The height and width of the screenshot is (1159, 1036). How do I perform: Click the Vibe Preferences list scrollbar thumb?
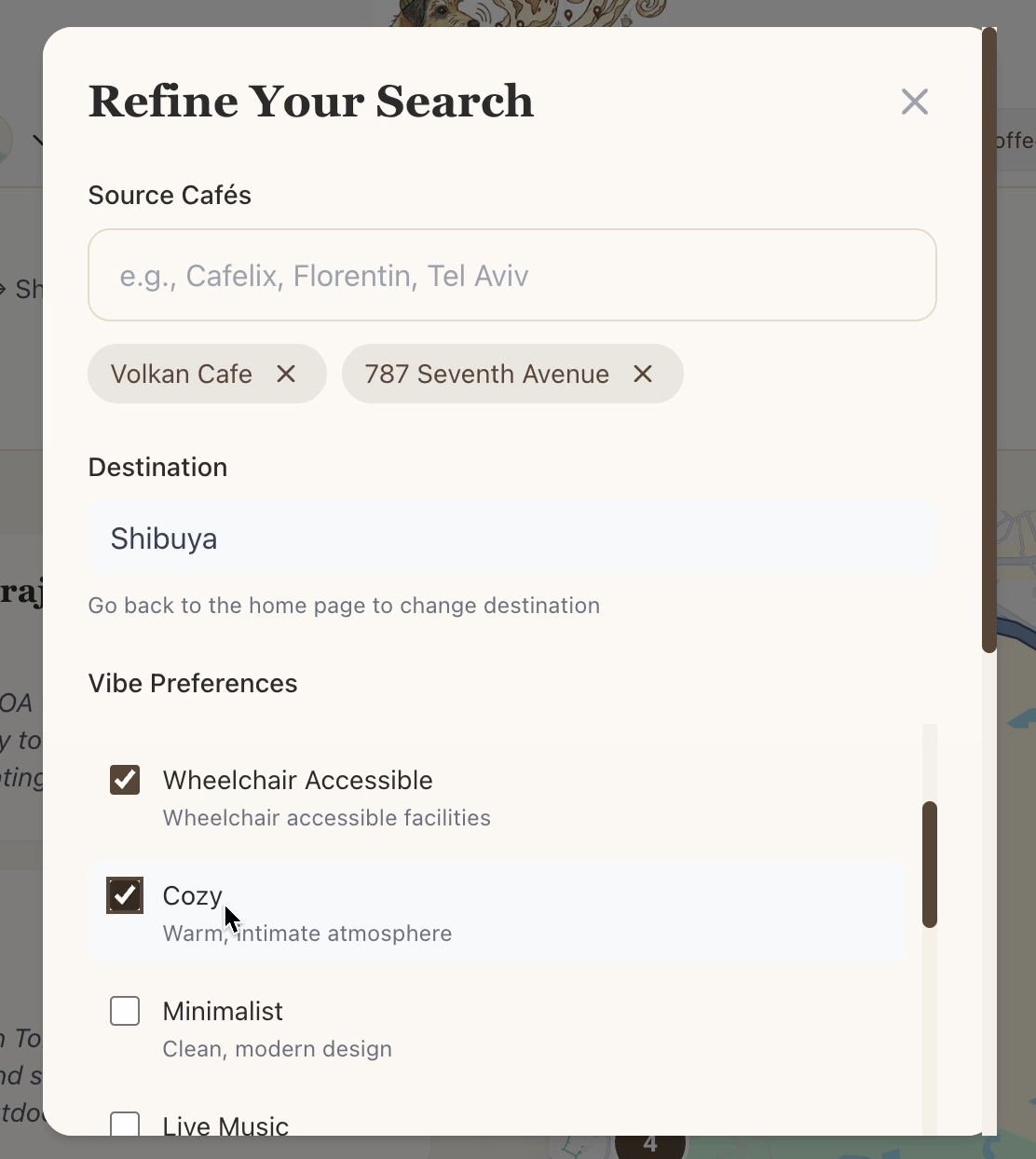click(929, 864)
